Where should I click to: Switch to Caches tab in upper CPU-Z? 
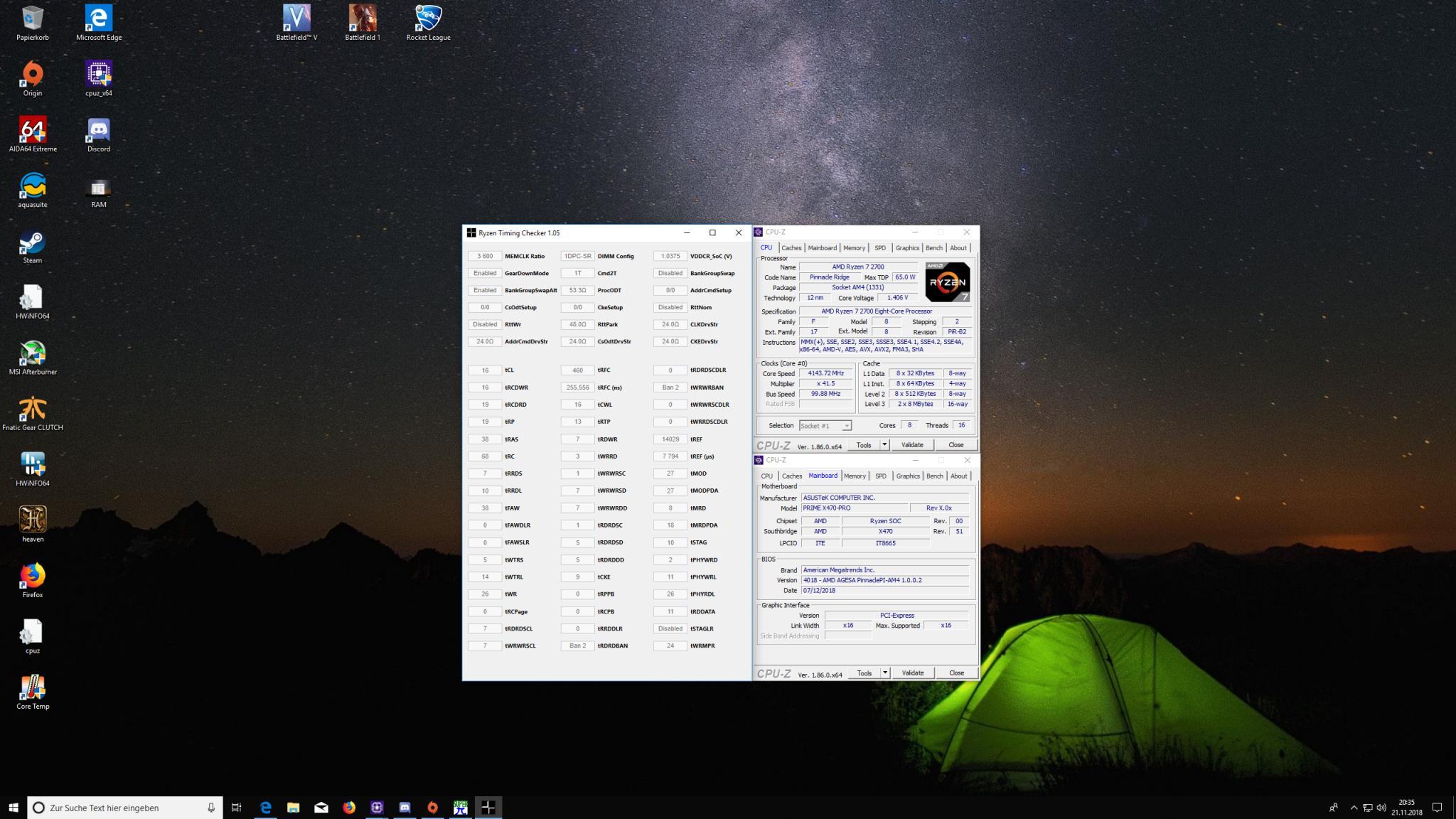coord(791,248)
